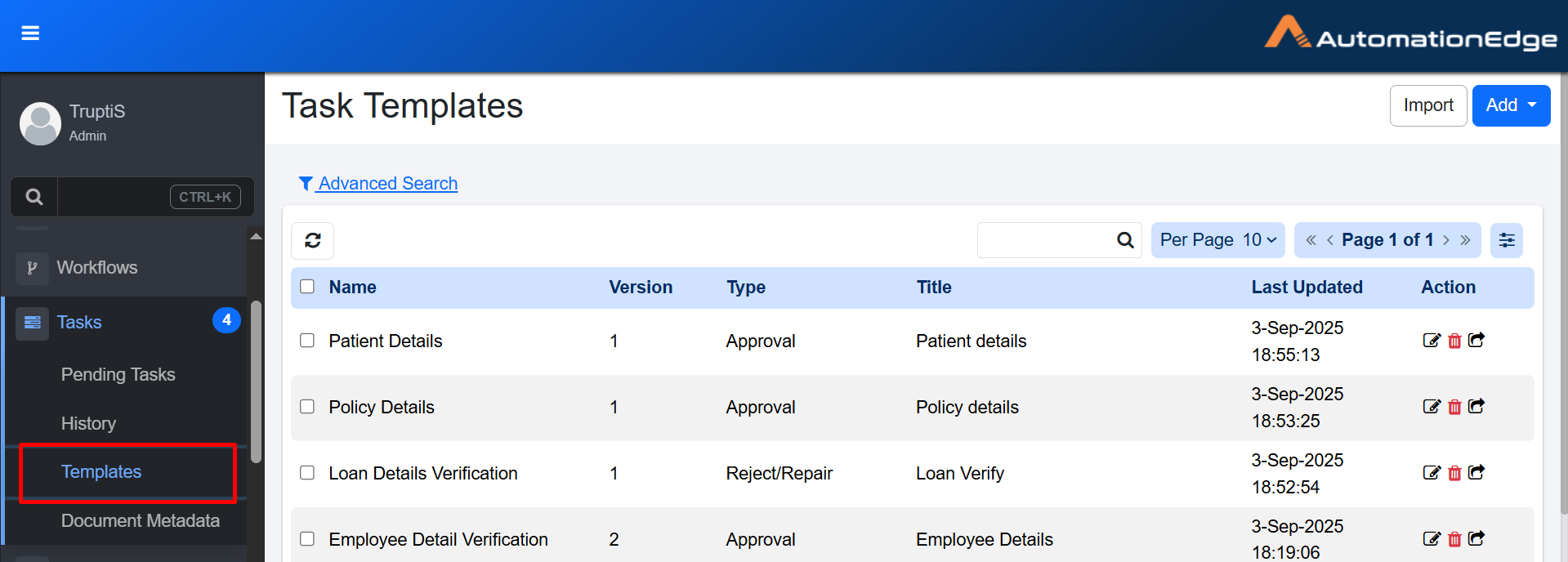Screen dimensions: 1568x562
Task: Sort by the Version column header
Action: pos(641,288)
